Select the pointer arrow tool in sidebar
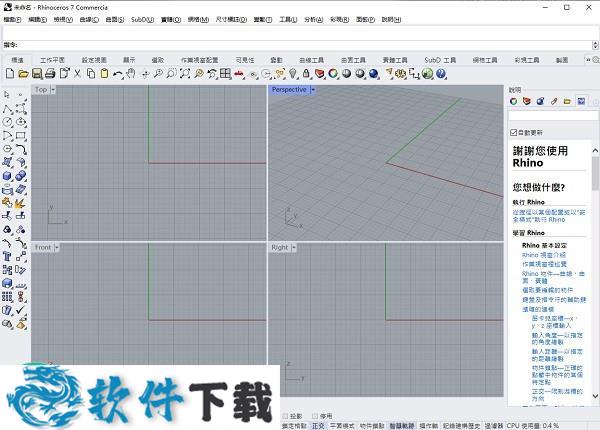 pos(7,94)
